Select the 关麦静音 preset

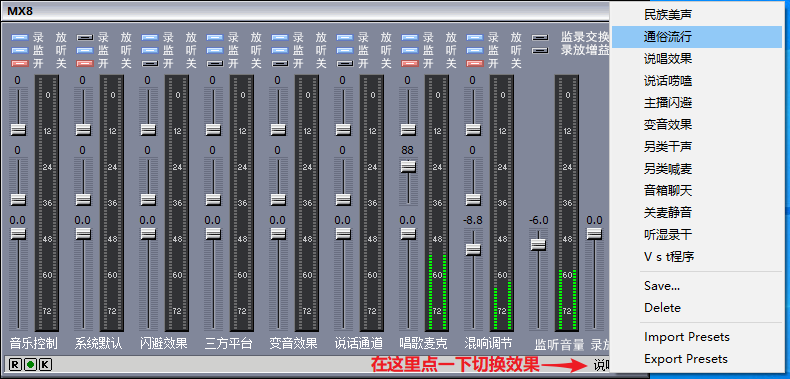click(x=697, y=213)
